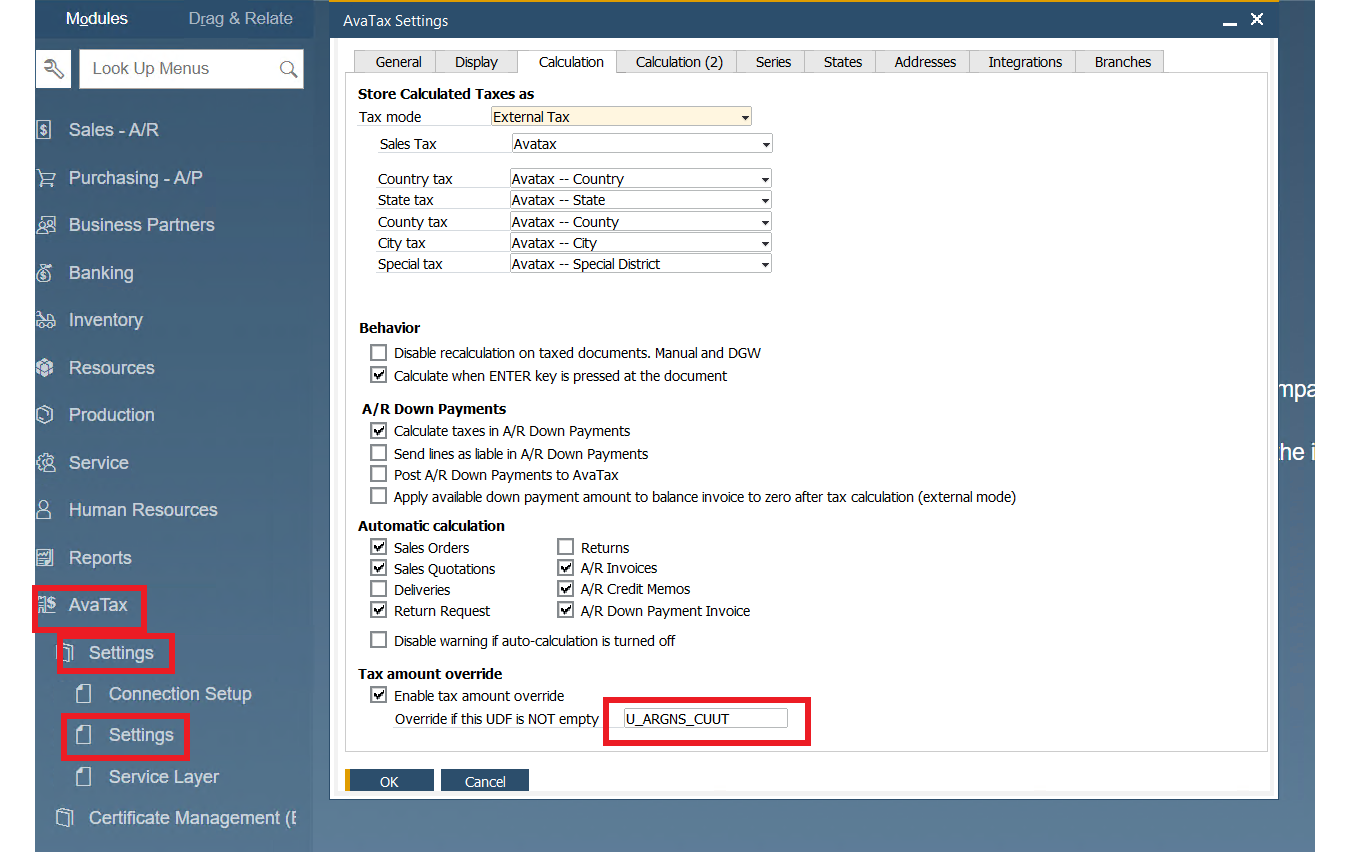Open the City tax dropdown

[x=765, y=243]
